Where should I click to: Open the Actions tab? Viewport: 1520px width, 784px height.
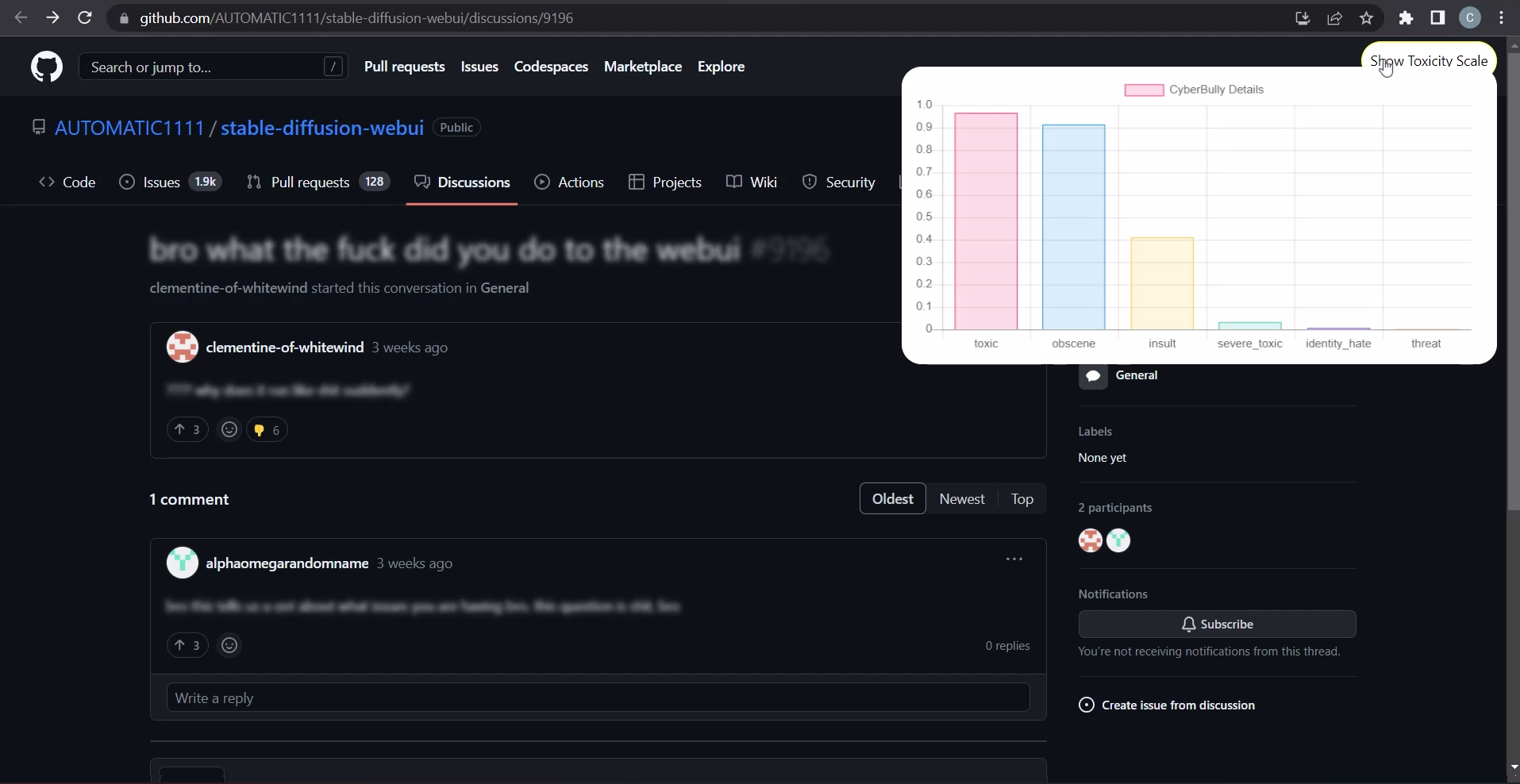pos(569,182)
